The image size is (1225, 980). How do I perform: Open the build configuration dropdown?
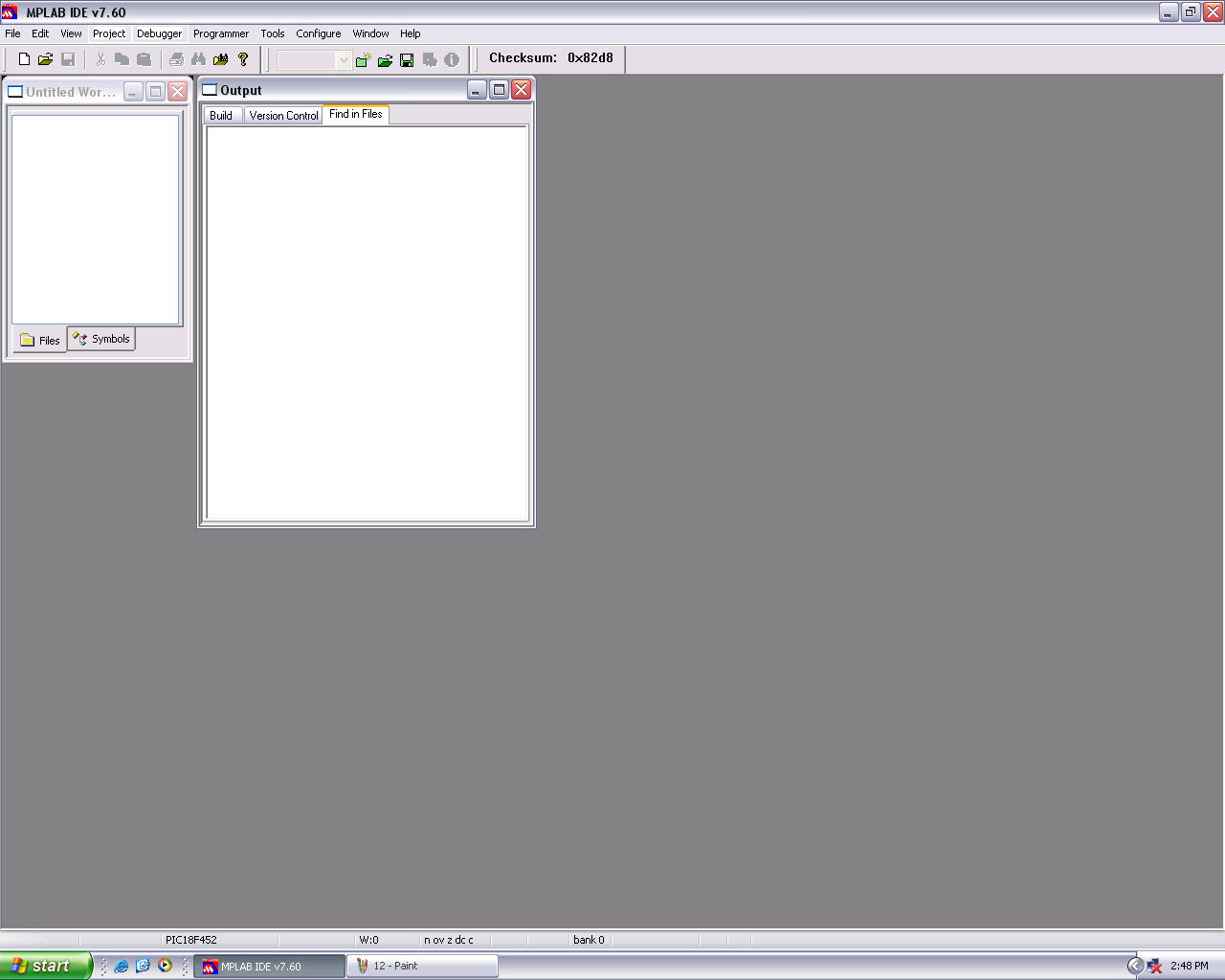[344, 60]
